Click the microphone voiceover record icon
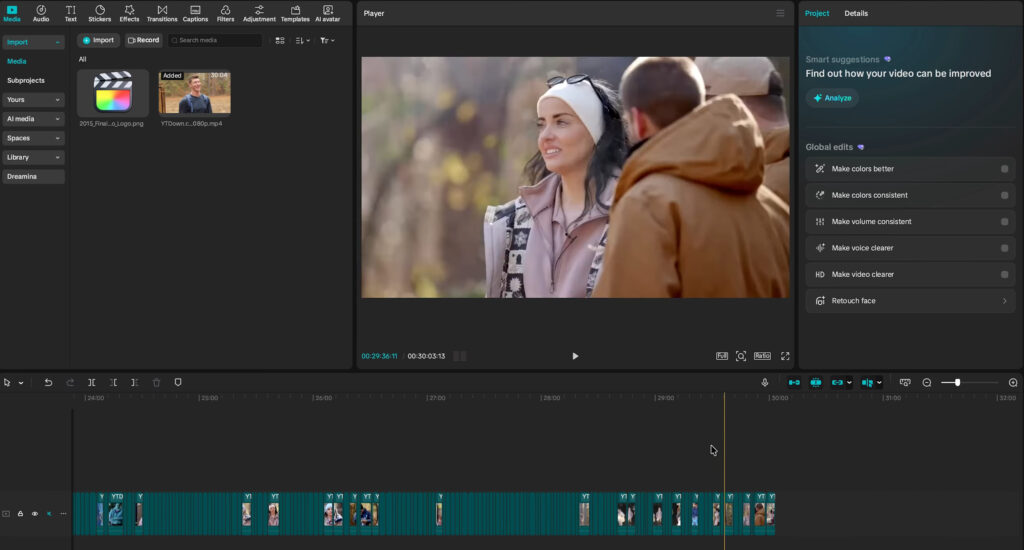 [x=765, y=383]
